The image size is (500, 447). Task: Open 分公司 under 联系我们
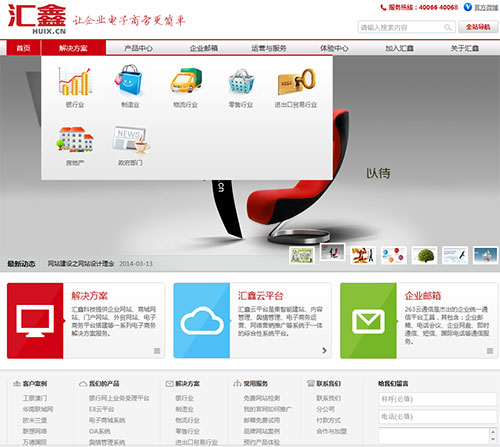click(x=325, y=409)
